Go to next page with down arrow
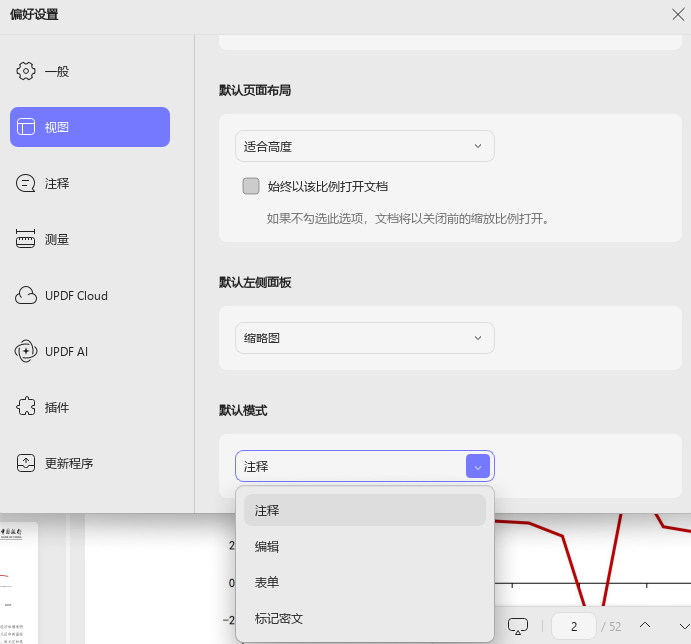The width and height of the screenshot is (691, 644). [x=684, y=626]
